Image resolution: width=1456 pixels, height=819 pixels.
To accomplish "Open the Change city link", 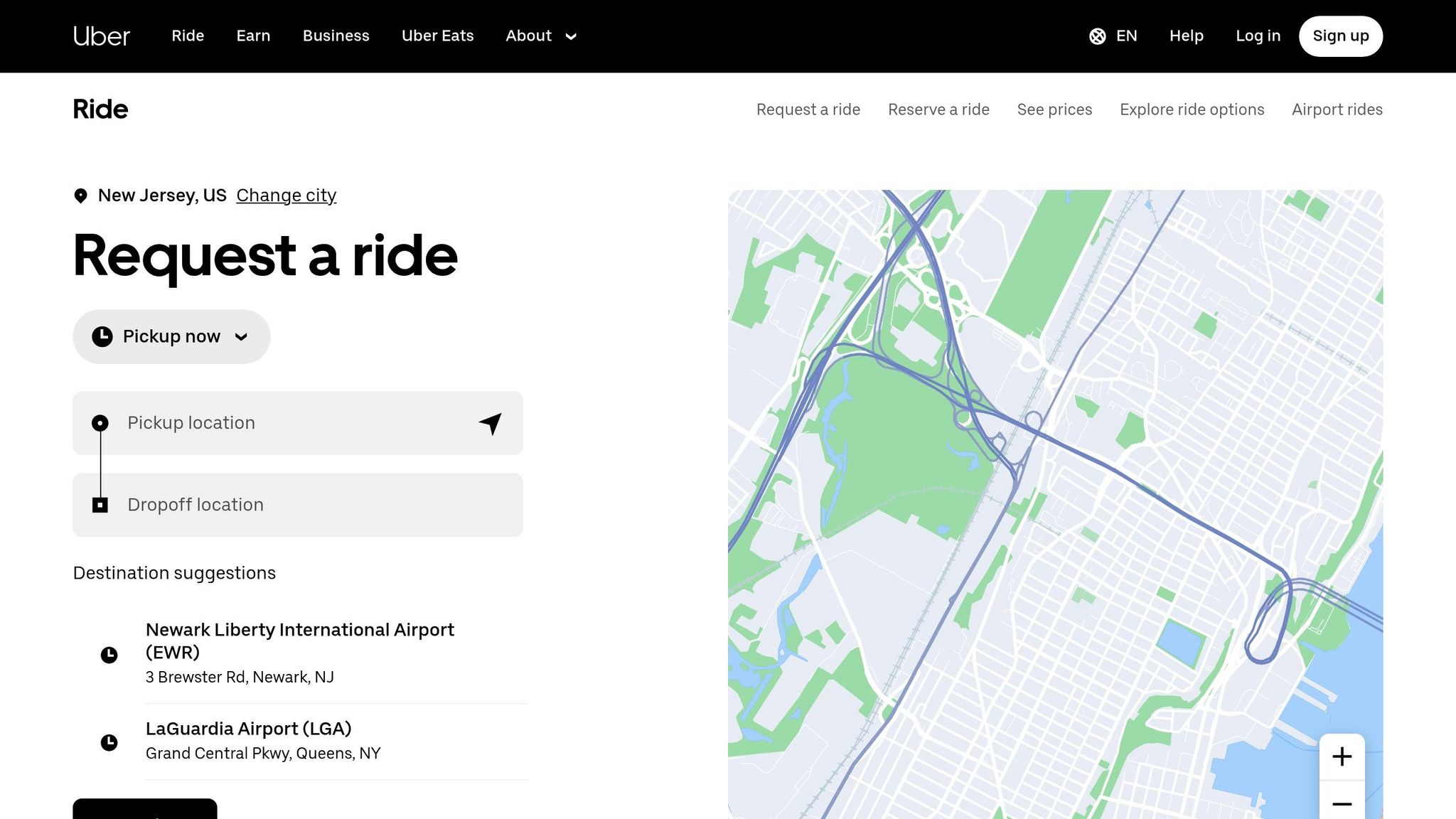I will [x=286, y=195].
